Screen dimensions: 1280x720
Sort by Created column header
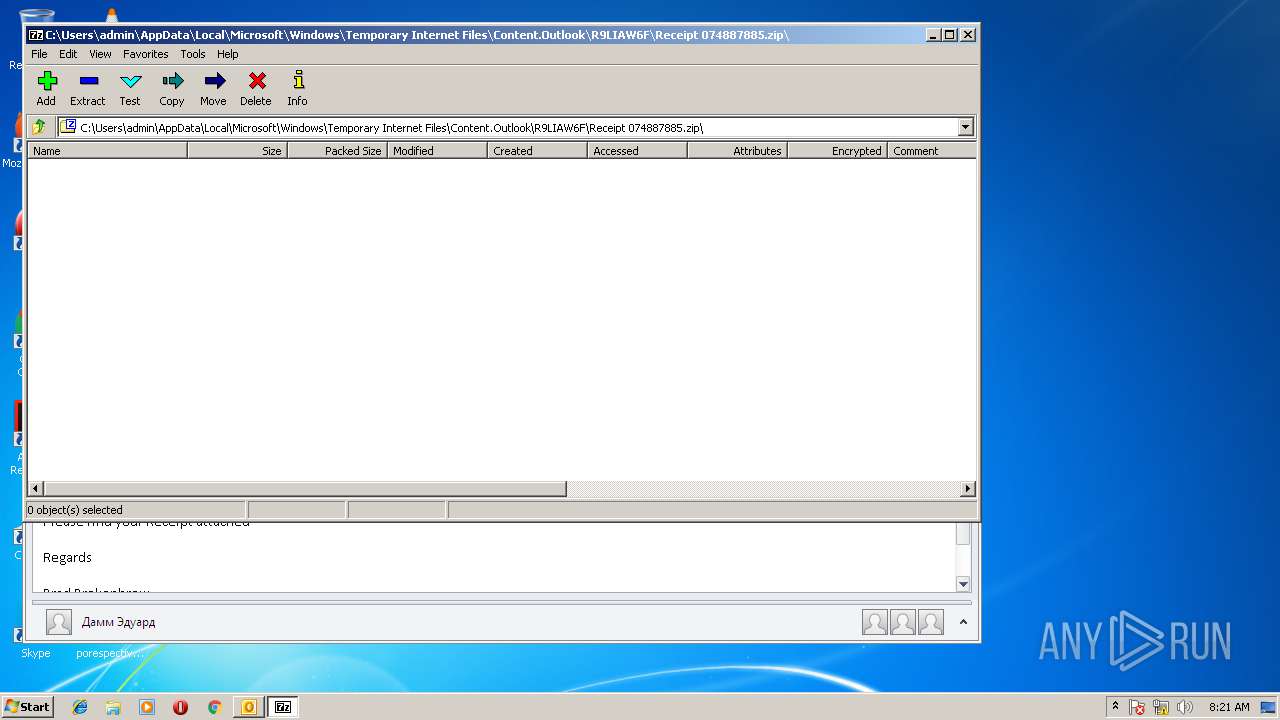(x=537, y=151)
